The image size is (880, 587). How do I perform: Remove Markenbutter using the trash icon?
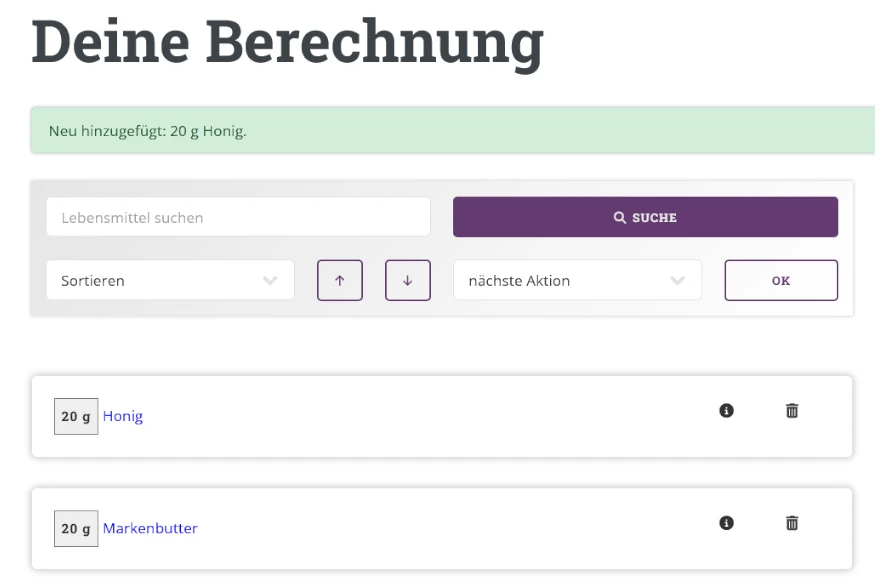coord(792,522)
